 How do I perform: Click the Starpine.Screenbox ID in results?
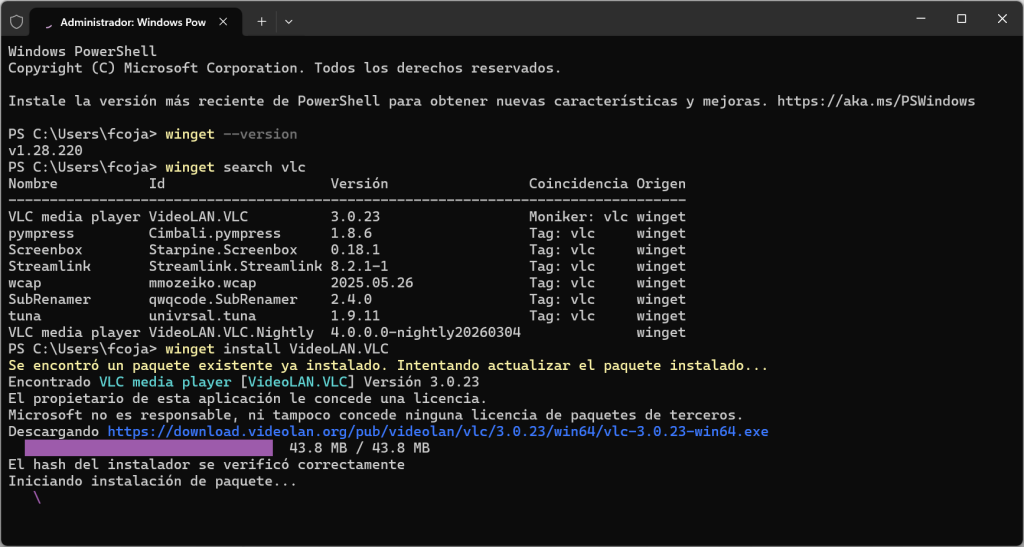223,250
